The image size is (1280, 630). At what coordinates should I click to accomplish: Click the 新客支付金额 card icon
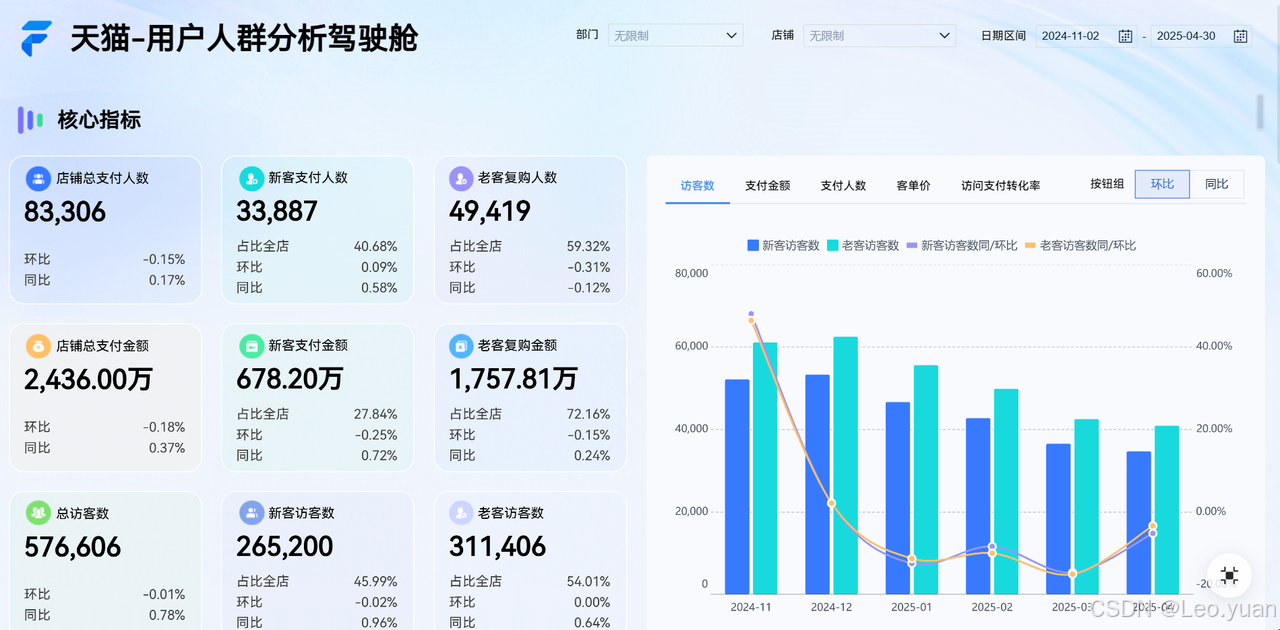(251, 346)
